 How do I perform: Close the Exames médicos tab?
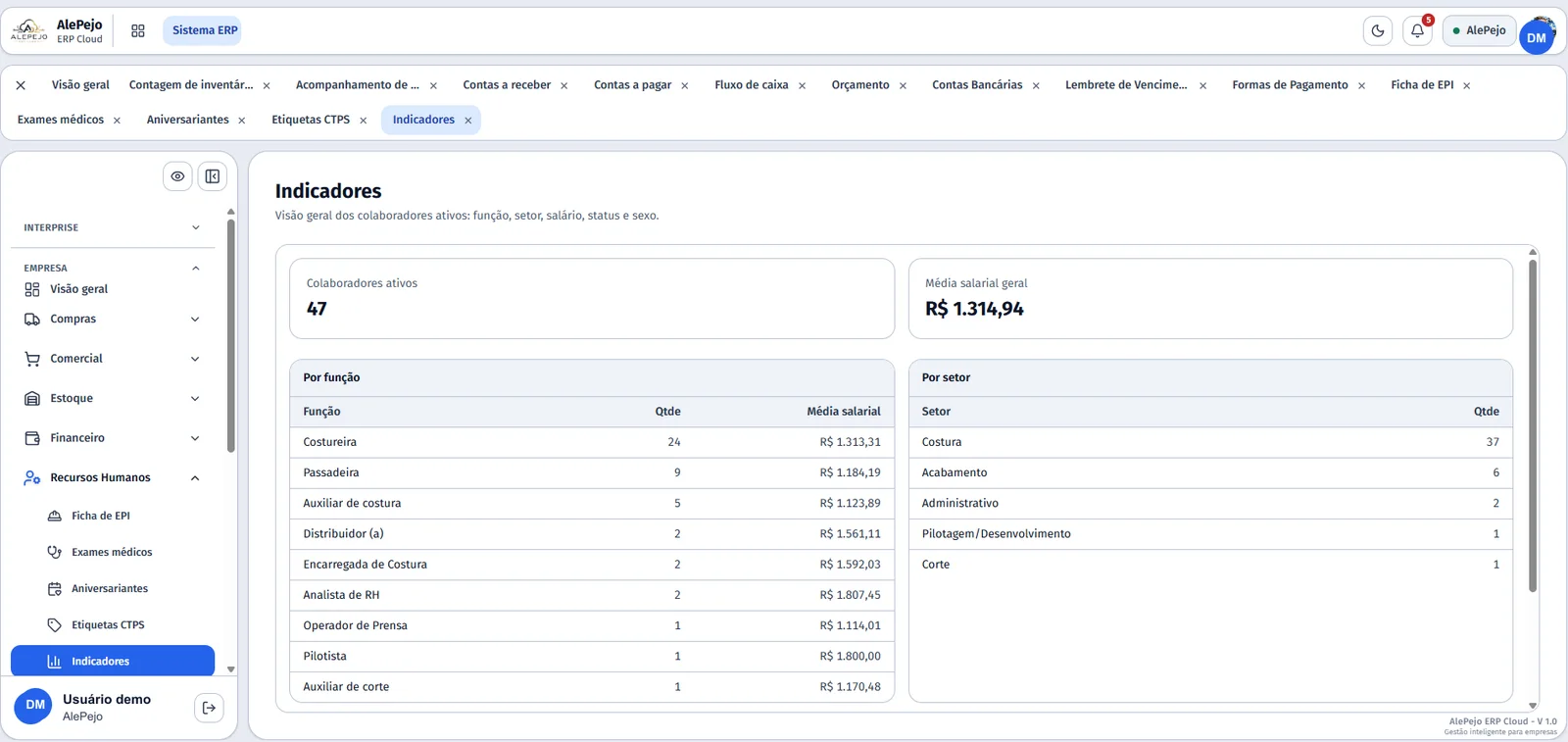pyautogui.click(x=117, y=121)
